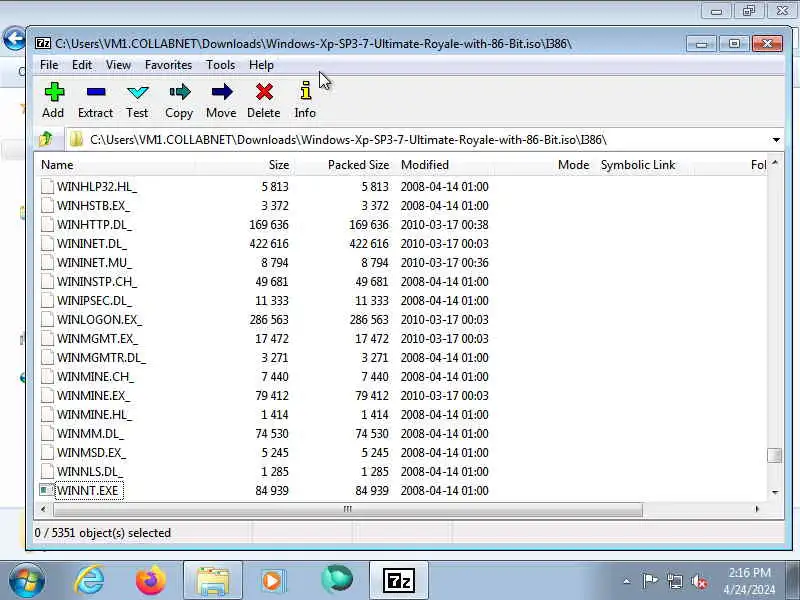This screenshot has height=600, width=800.
Task: Sort by the Name column header
Action: pyautogui.click(x=115, y=165)
